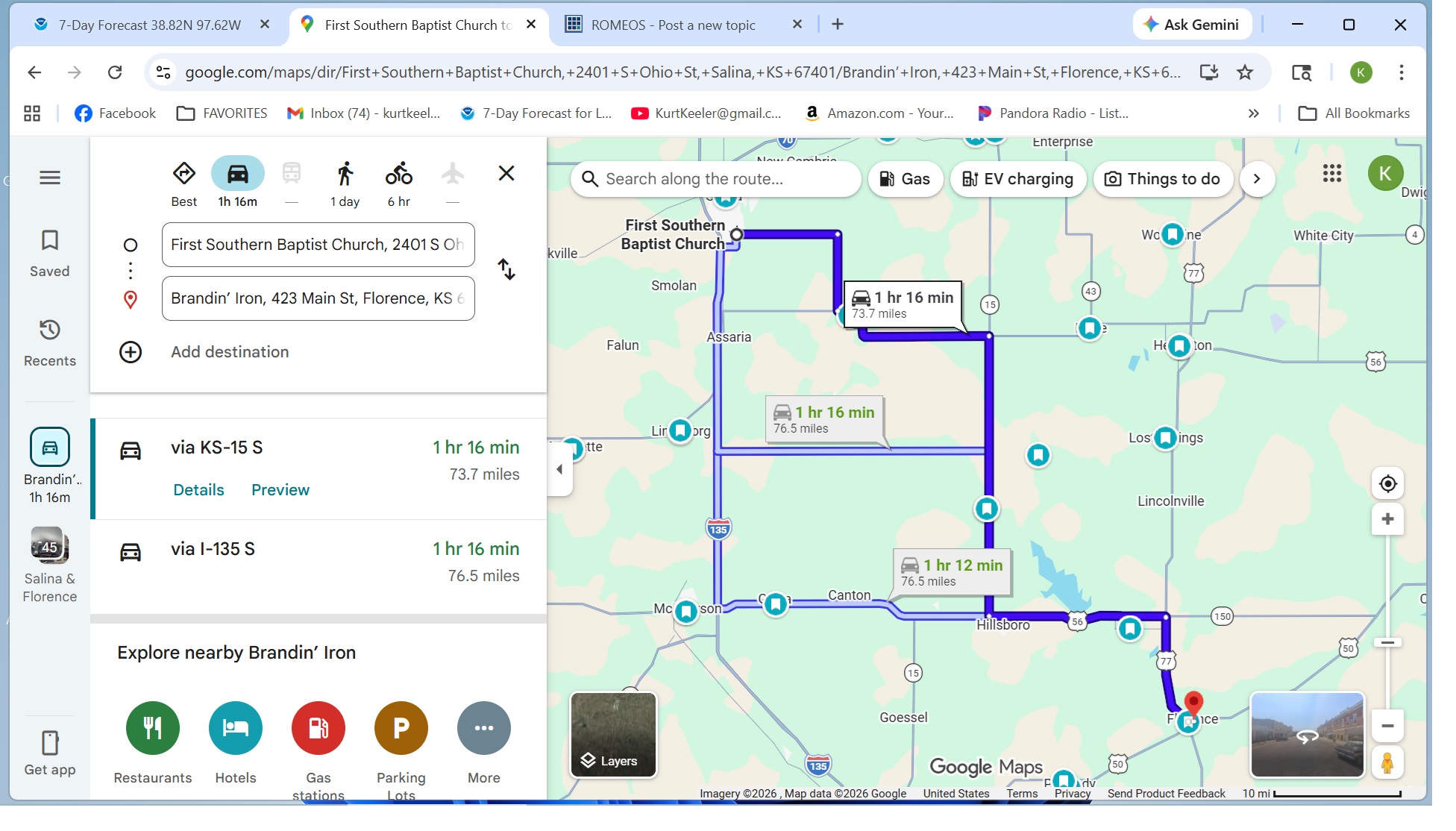The width and height of the screenshot is (1456, 831).
Task: Filter route by Gas stations chip
Action: click(x=905, y=179)
